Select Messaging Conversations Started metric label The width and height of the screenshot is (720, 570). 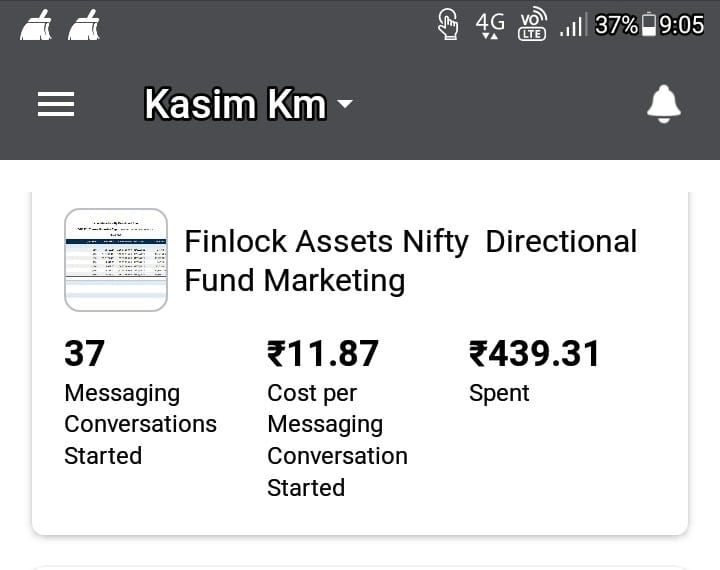click(141, 424)
